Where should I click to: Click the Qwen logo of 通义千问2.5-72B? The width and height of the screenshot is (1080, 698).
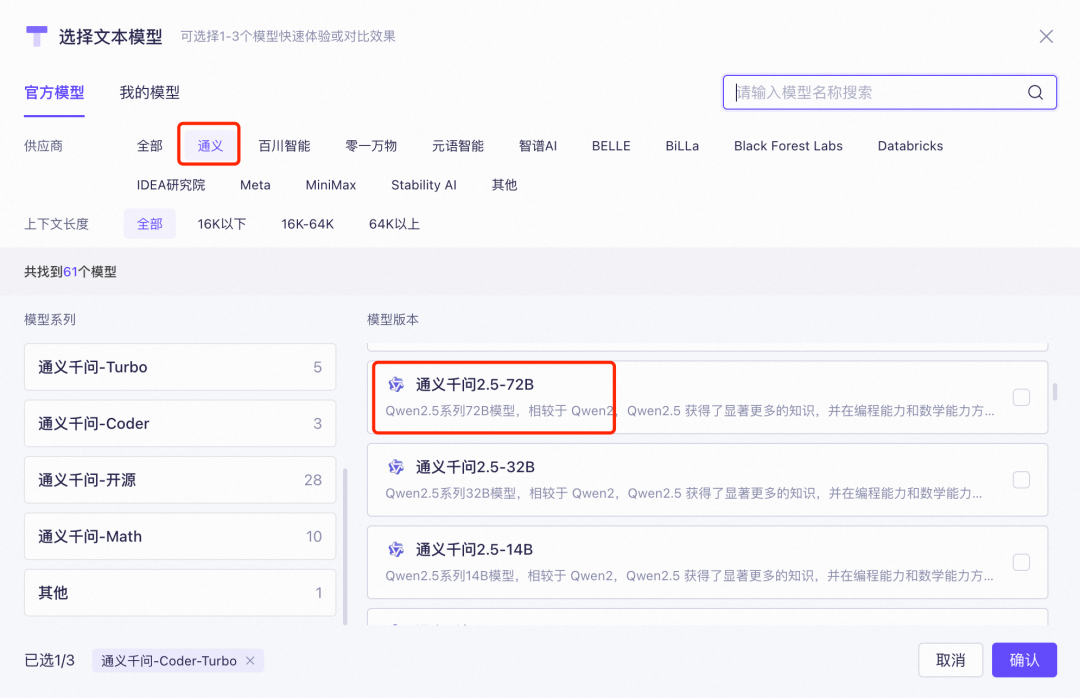tap(396, 384)
